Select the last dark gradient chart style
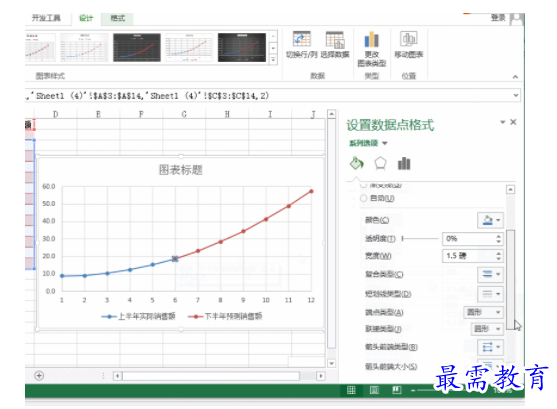This screenshot has width=557, height=409. point(242,48)
